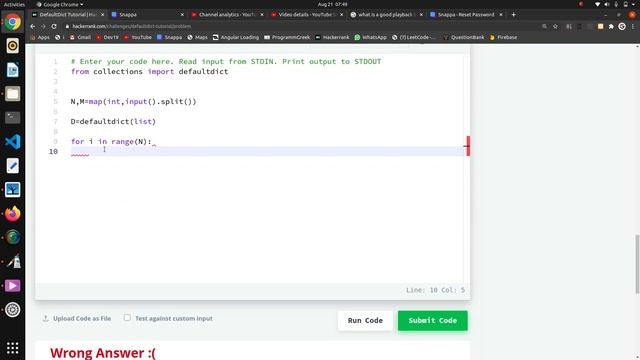Image resolution: width=640 pixels, height=360 pixels.
Task: Open the text editor pencil icon in dock
Action: point(13,166)
